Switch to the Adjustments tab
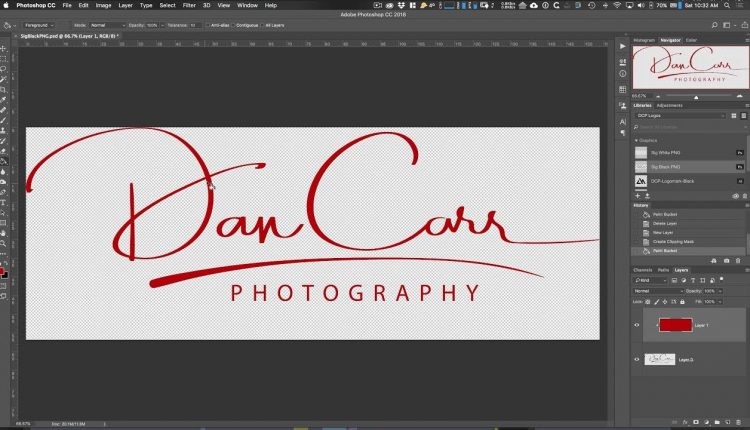750x430 pixels. [x=670, y=106]
